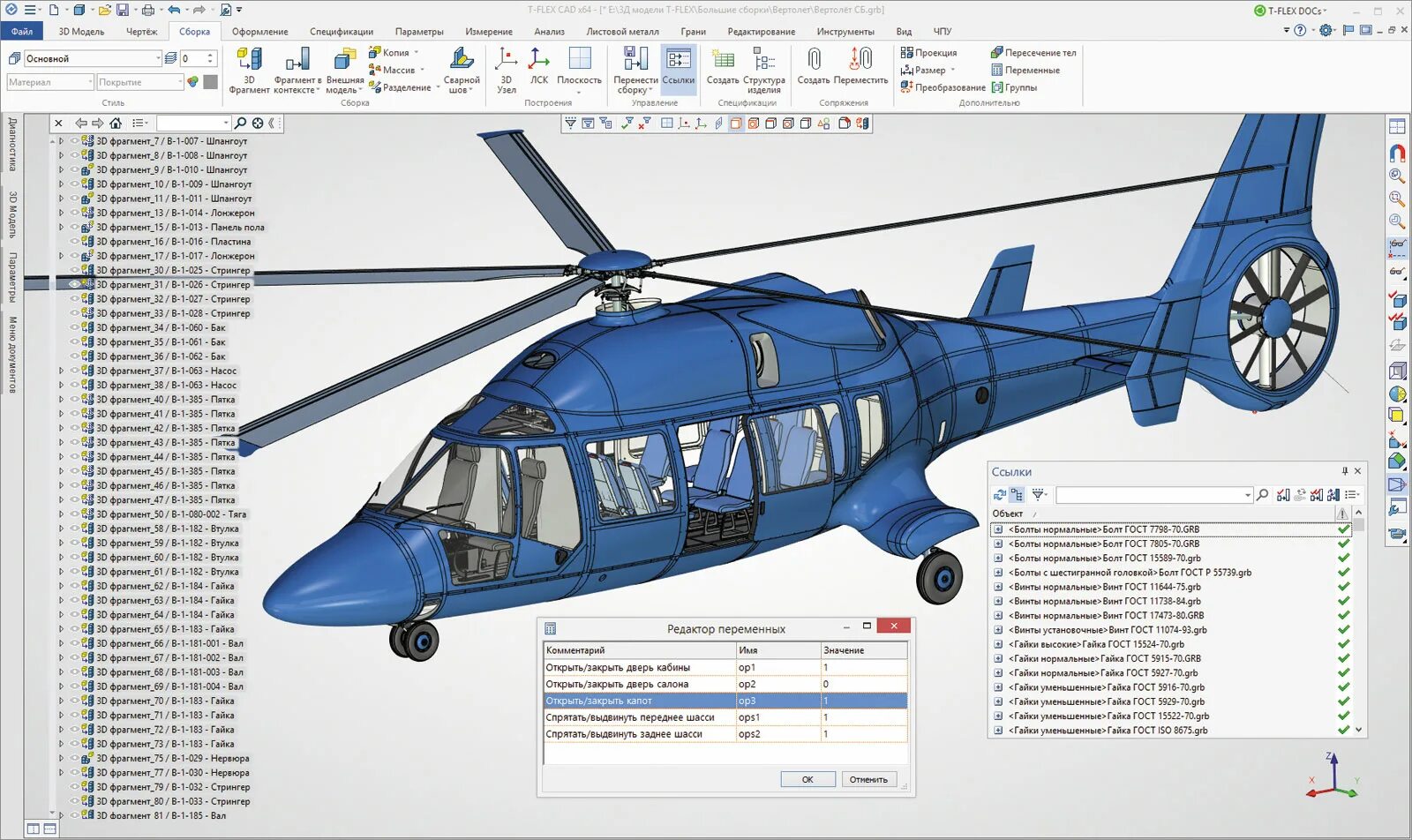Click the save icon in title bar
Screen dimensions: 1412x840
pos(123,11)
